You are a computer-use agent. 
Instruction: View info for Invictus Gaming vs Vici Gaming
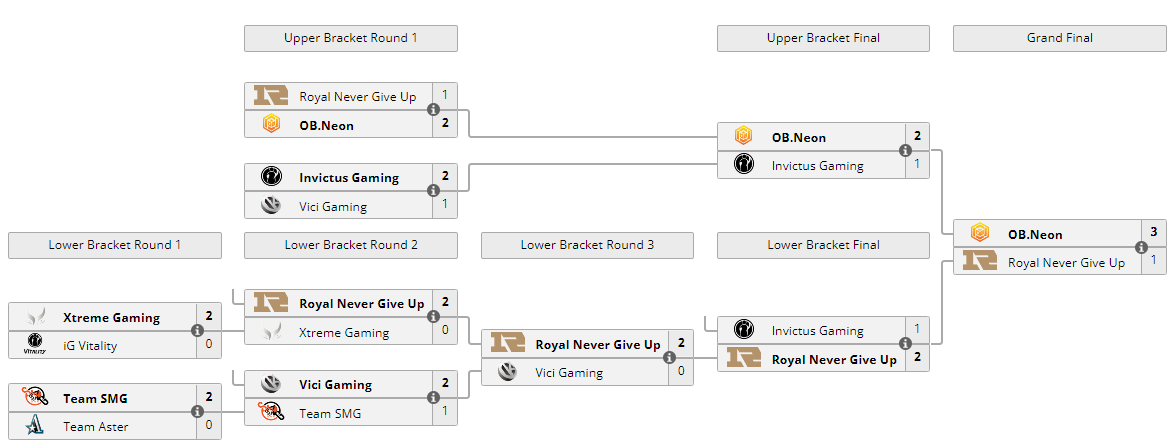tap(433, 192)
